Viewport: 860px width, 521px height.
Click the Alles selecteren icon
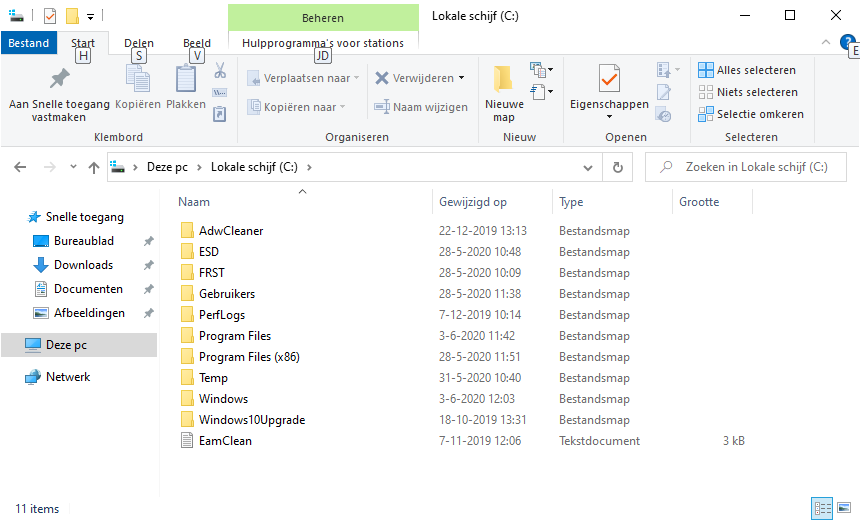[706, 70]
